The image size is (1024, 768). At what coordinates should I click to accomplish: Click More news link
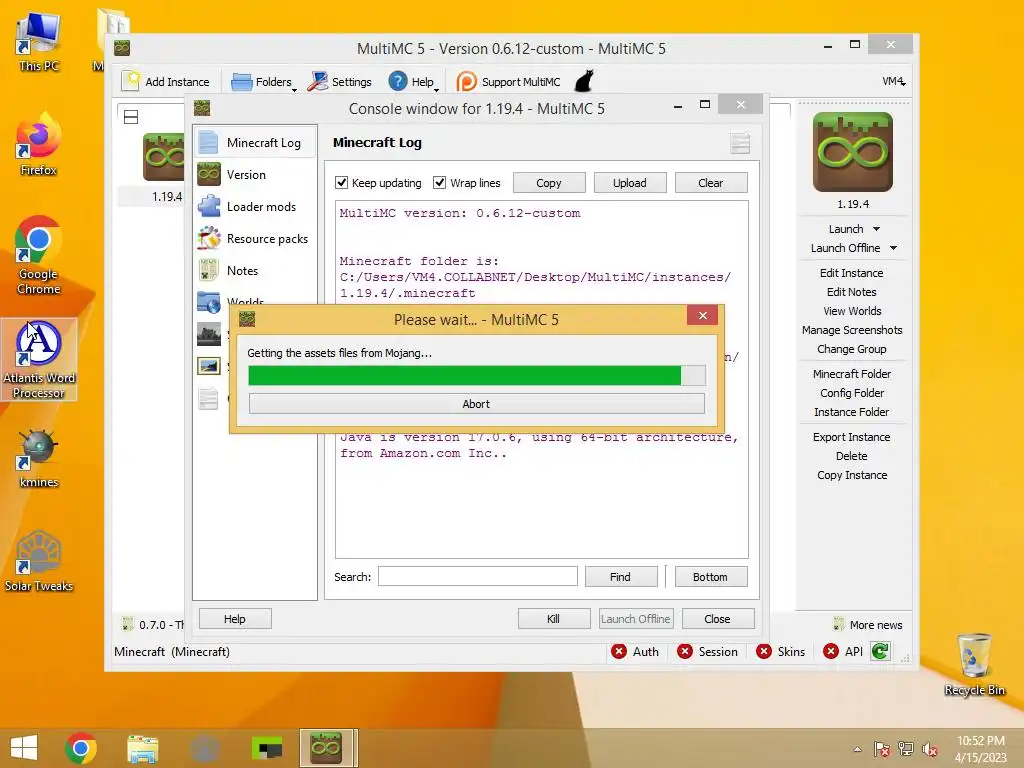(868, 625)
